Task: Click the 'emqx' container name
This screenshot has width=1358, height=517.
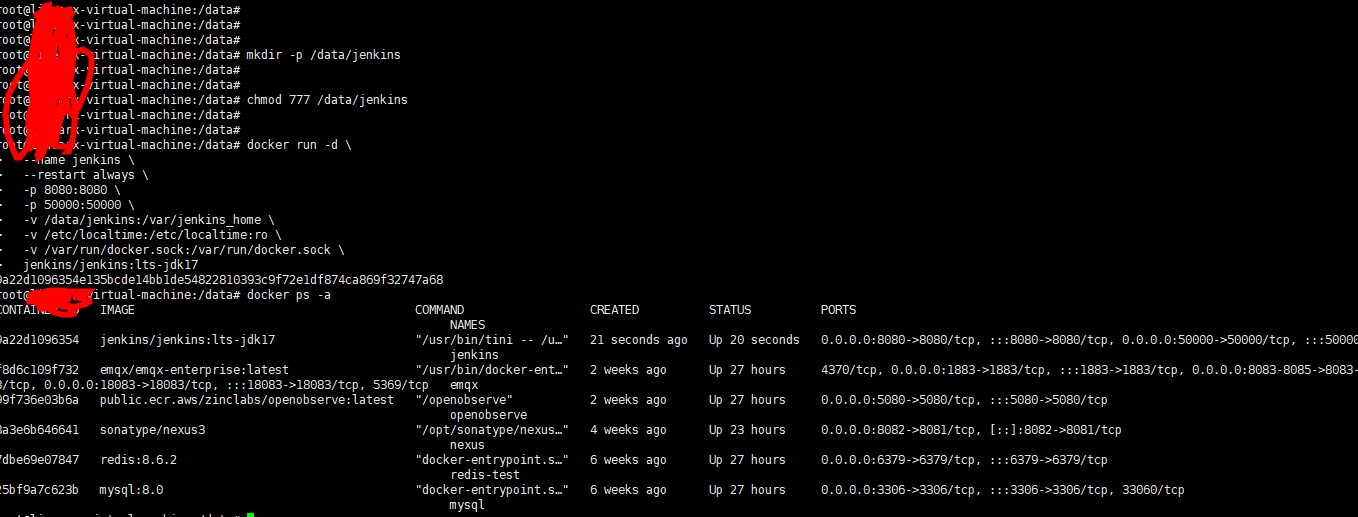Action: click(464, 385)
